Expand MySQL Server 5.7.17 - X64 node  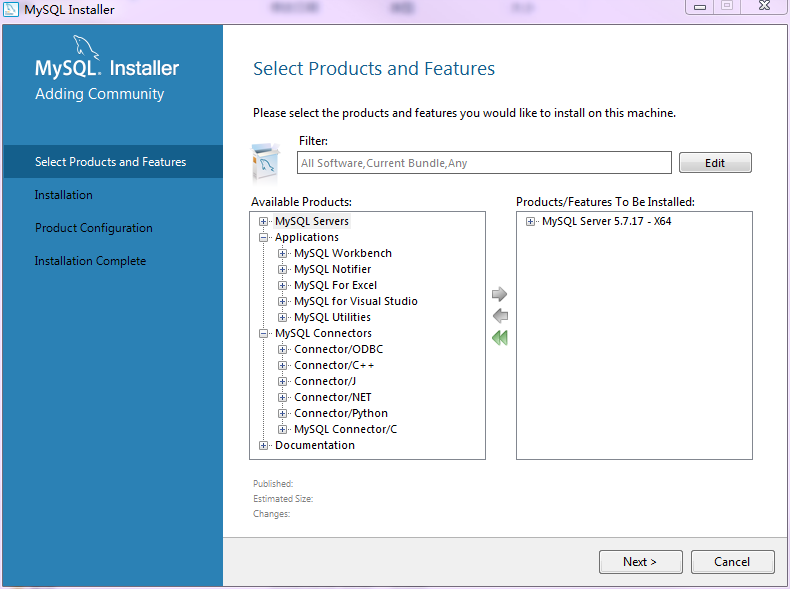(x=530, y=221)
